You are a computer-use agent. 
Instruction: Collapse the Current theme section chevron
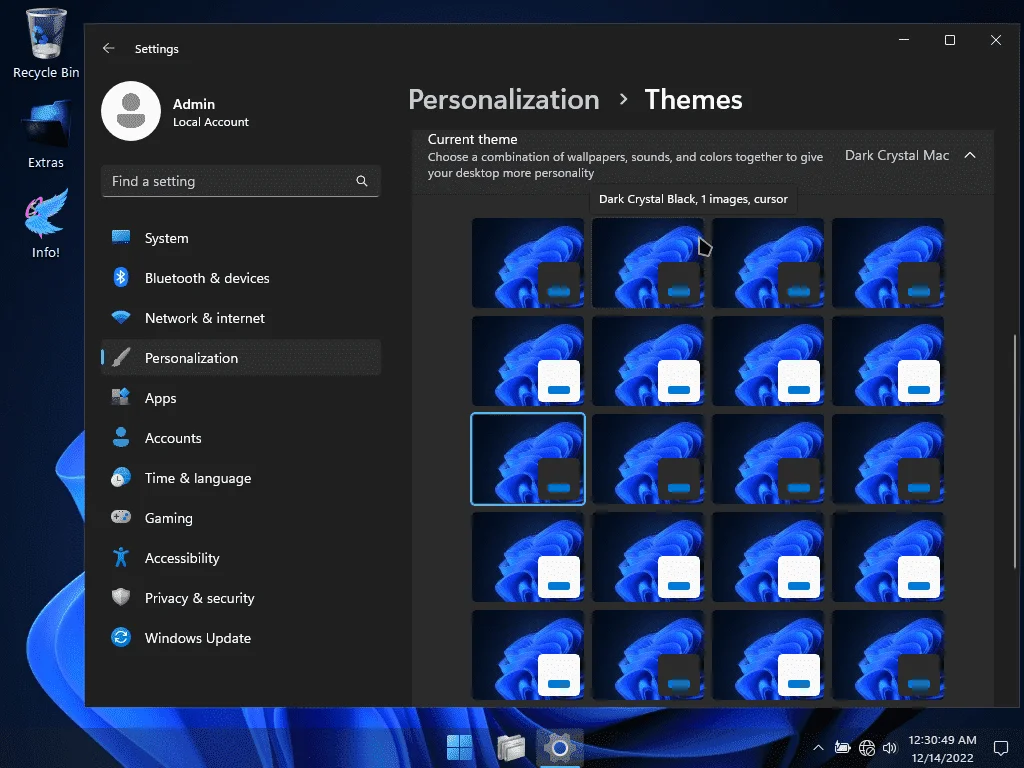point(970,155)
